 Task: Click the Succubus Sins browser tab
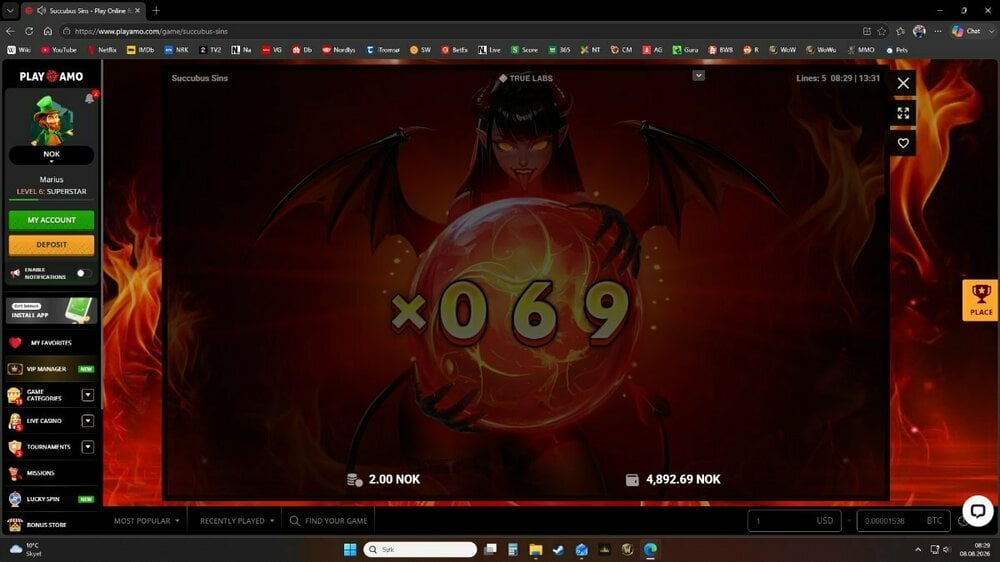point(83,10)
